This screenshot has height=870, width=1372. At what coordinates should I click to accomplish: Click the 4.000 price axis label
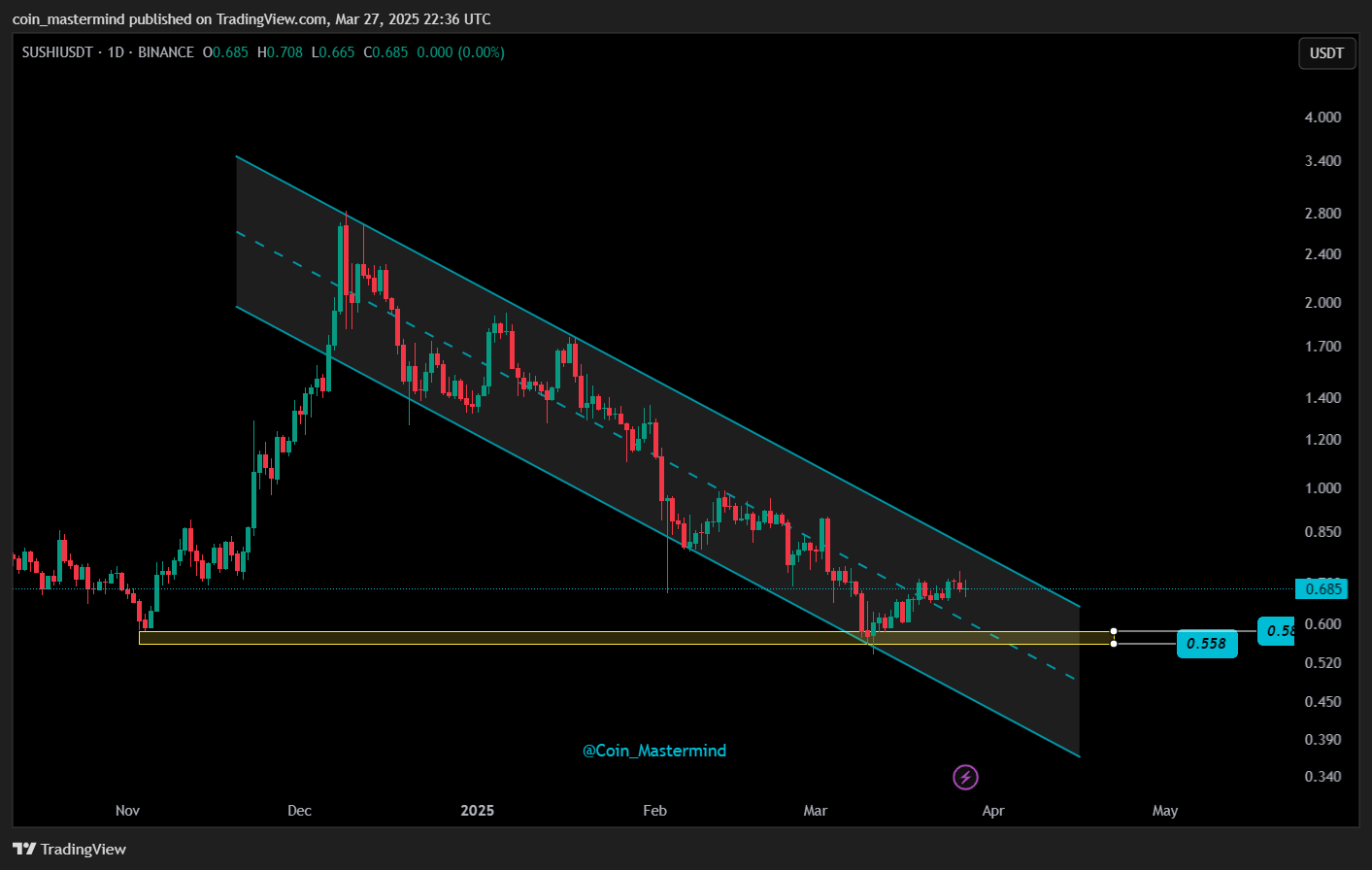pyautogui.click(x=1322, y=117)
